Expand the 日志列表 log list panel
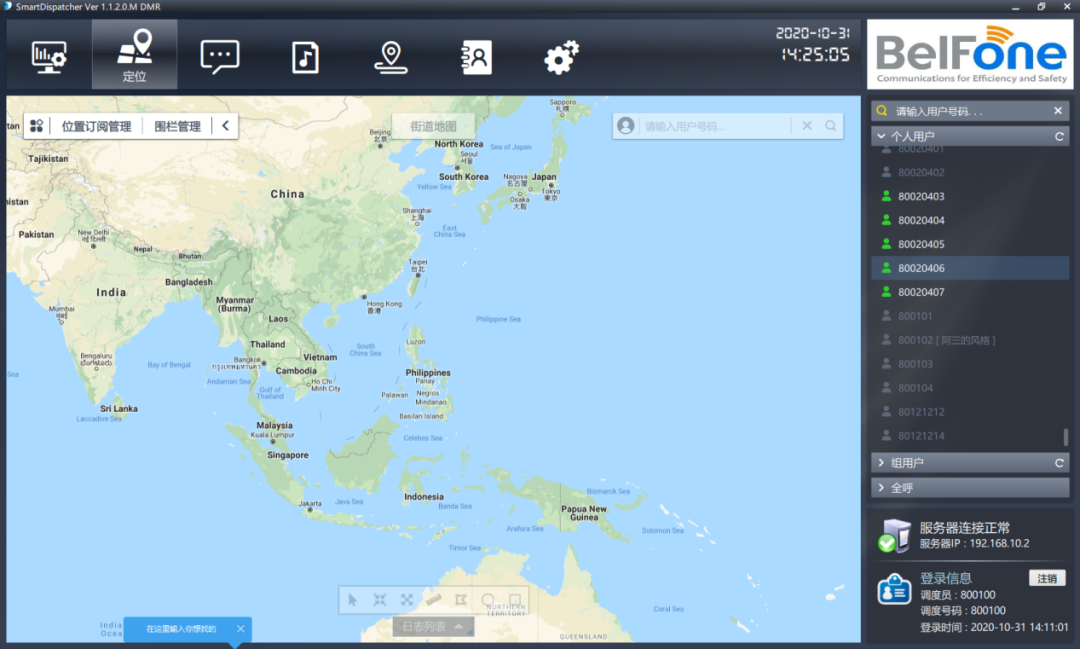Screen dimensions: 1080x649 tap(433, 626)
